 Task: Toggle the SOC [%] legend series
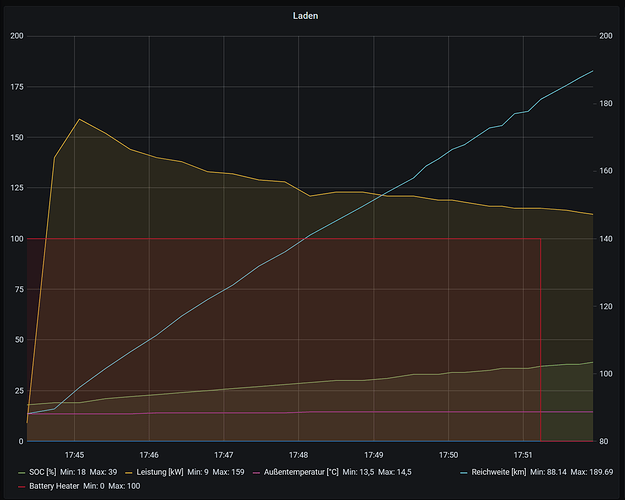43,472
